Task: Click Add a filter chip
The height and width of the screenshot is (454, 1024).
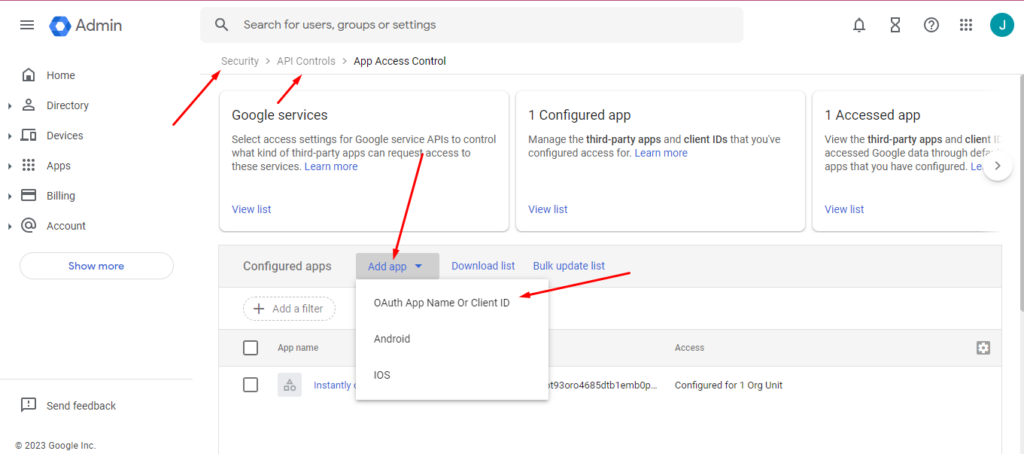Action: coord(289,308)
